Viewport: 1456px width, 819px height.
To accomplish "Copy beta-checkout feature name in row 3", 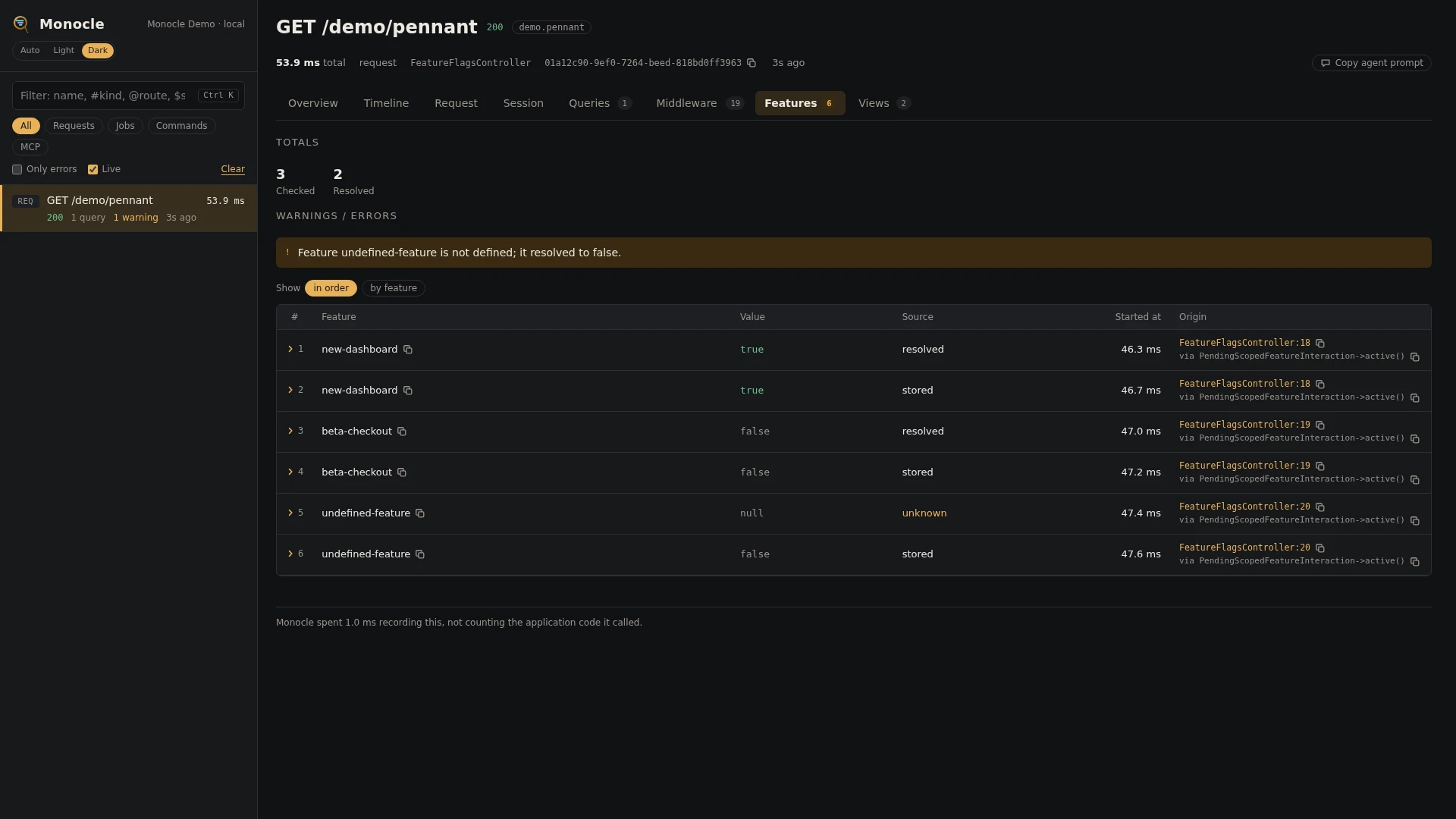I will 402,431.
